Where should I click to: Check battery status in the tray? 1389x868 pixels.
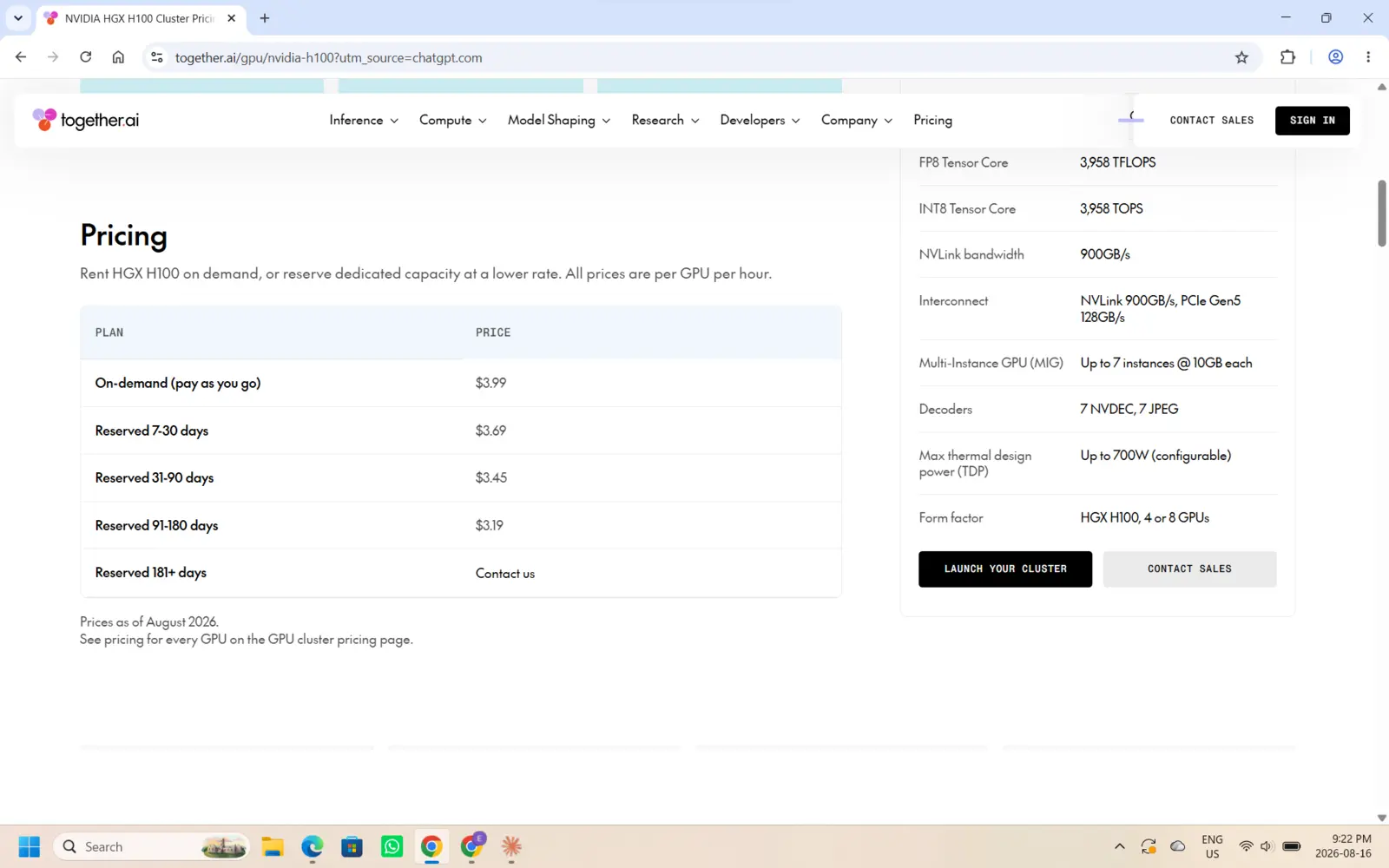coord(1292,846)
